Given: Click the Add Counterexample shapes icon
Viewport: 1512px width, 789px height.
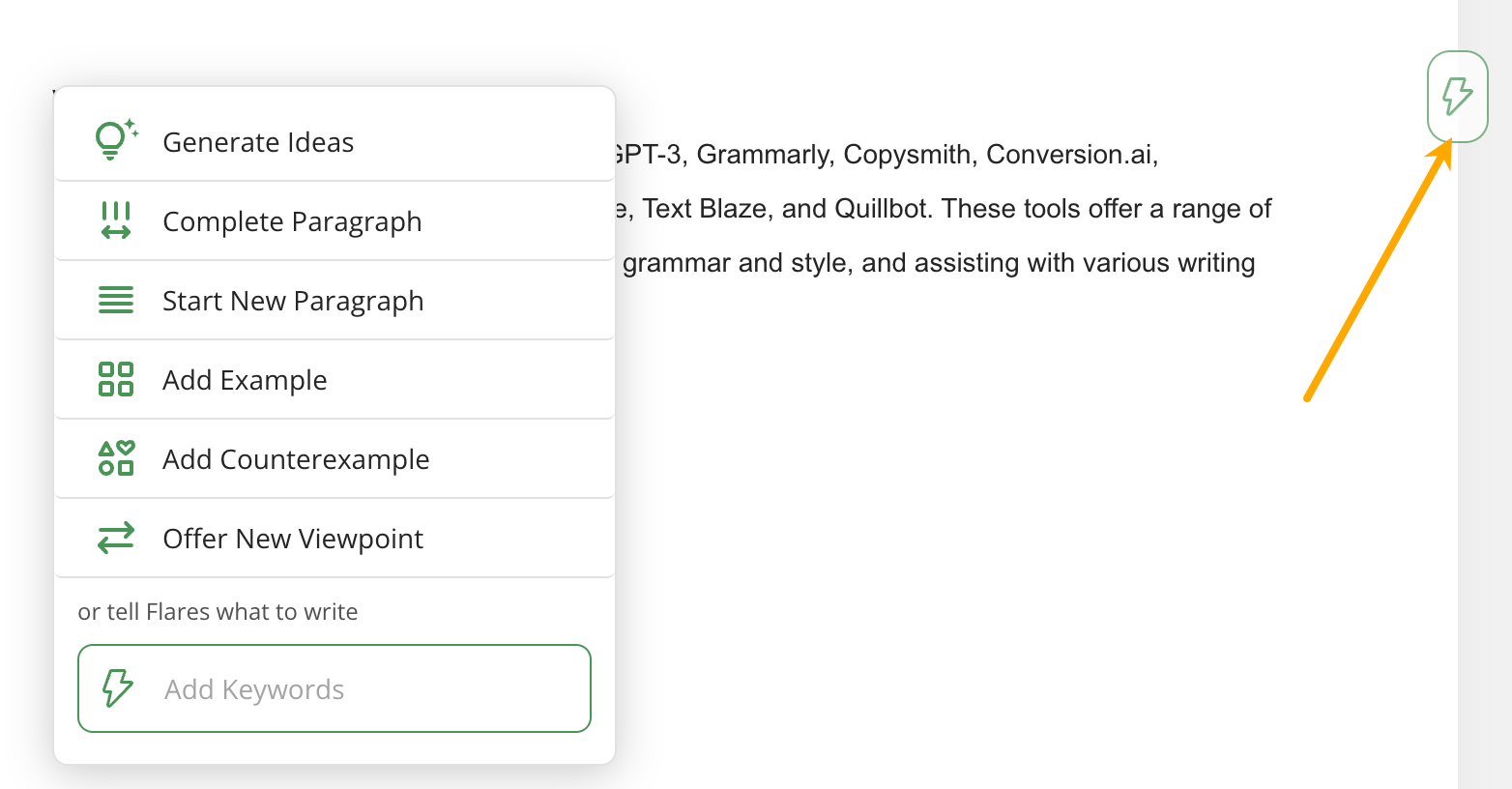Looking at the screenshot, I should click(x=116, y=458).
